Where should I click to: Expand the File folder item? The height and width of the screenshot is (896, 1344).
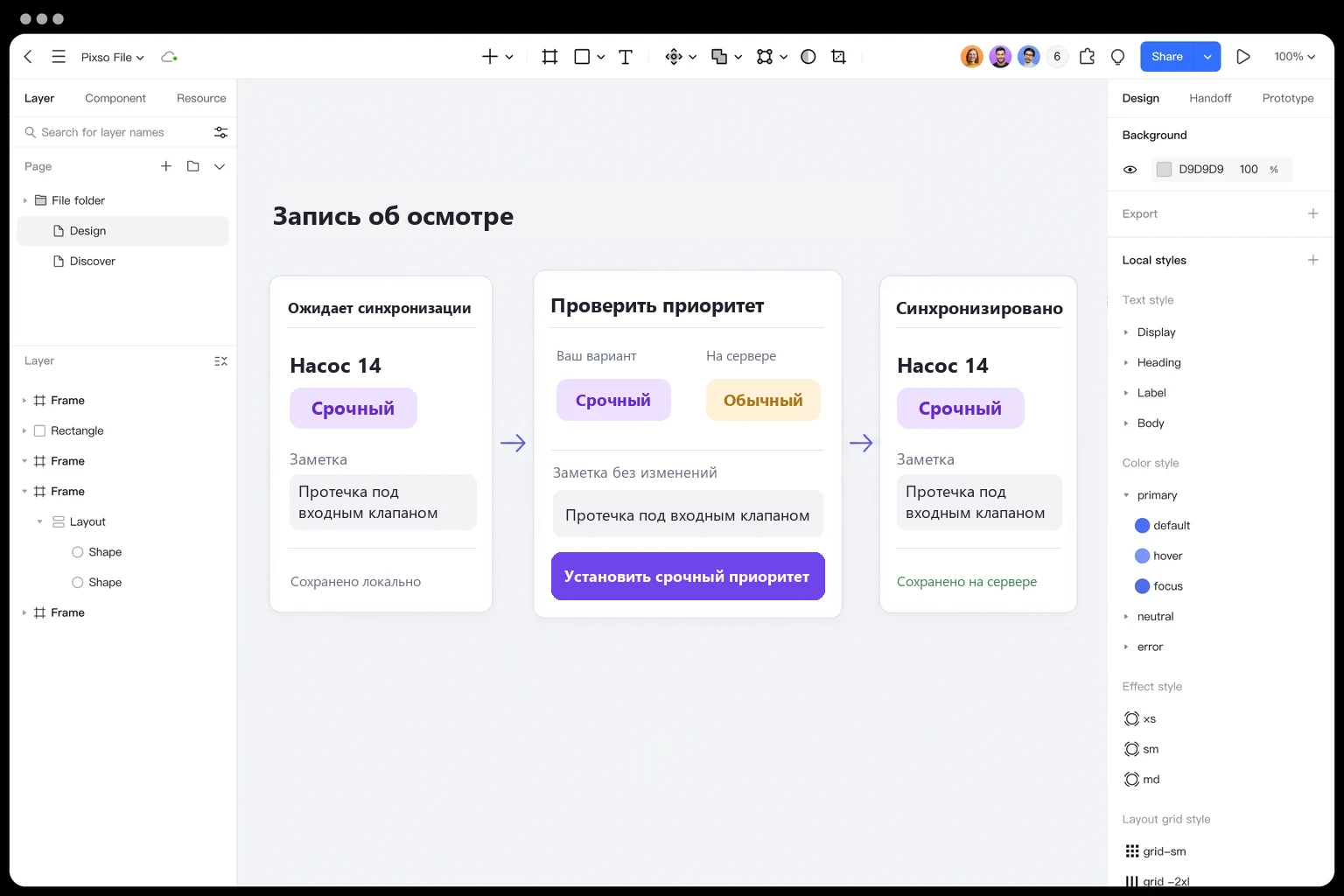[24, 200]
